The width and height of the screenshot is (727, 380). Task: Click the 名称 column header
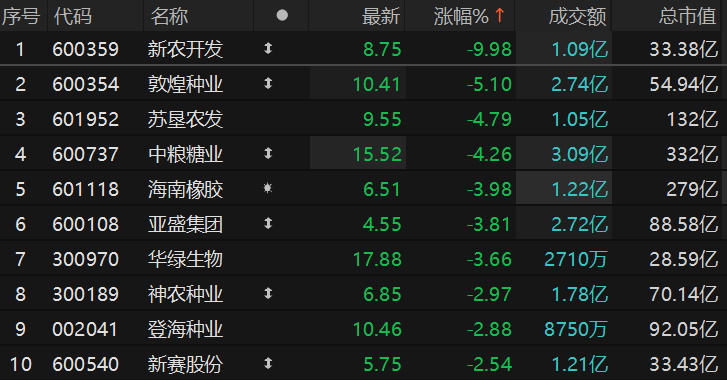tap(169, 16)
